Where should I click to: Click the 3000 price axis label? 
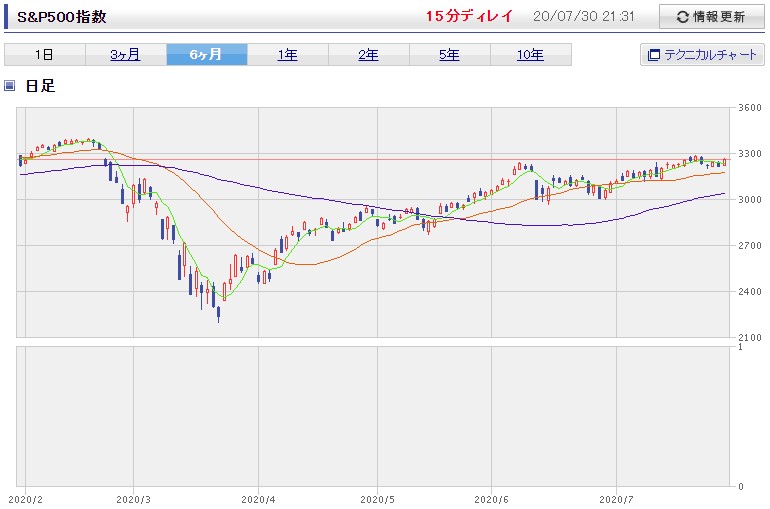click(750, 199)
